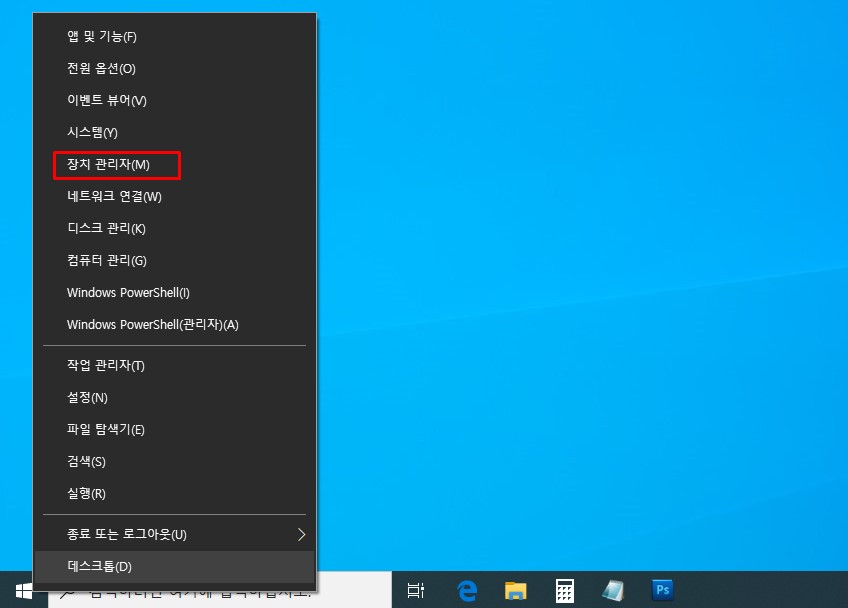This screenshot has height=608, width=848.
Task: Launch Photoshop from the taskbar
Action: pyautogui.click(x=662, y=589)
